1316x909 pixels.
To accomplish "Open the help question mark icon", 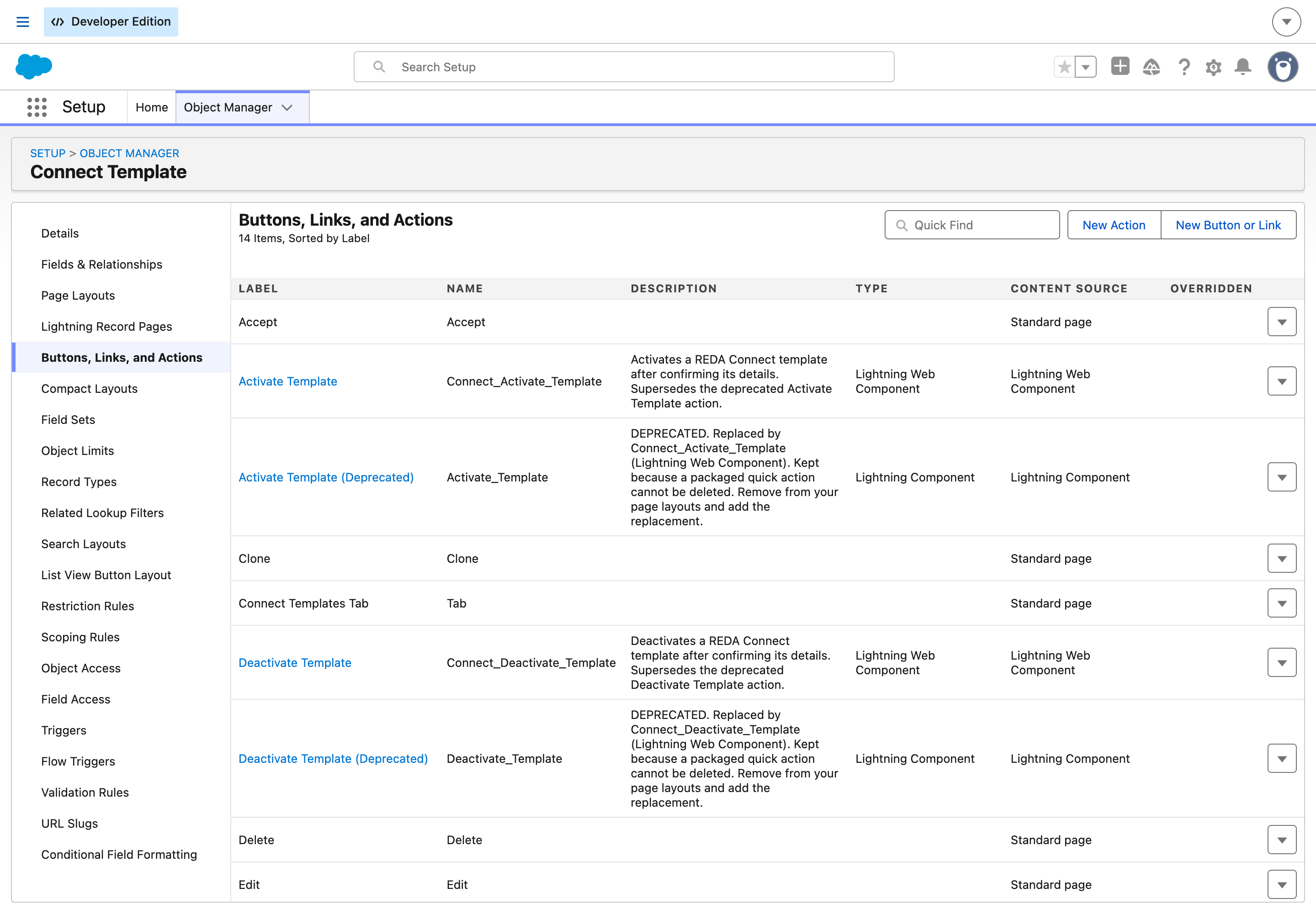I will pos(1184,67).
